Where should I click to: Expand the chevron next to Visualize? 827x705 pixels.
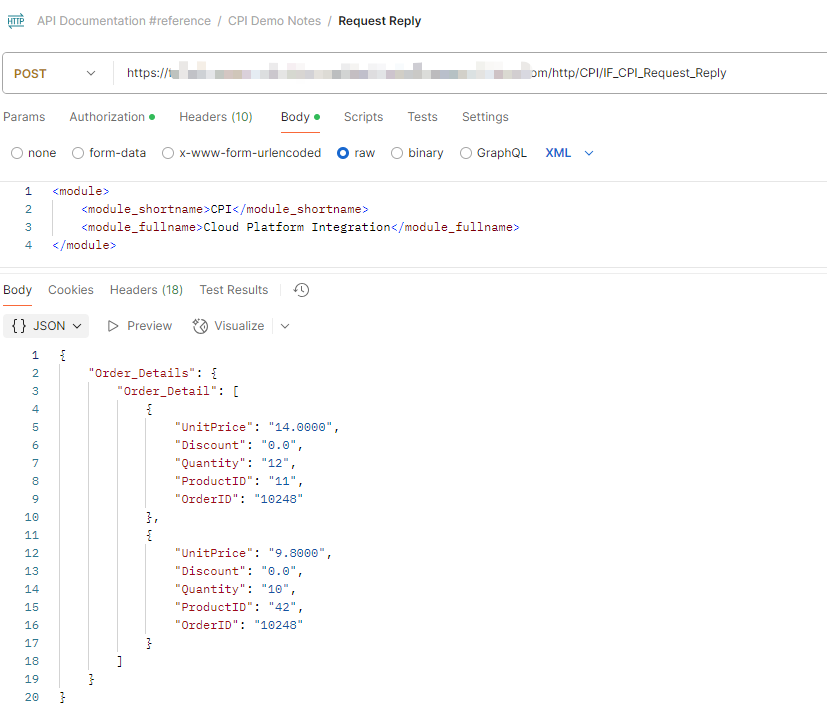tap(285, 326)
